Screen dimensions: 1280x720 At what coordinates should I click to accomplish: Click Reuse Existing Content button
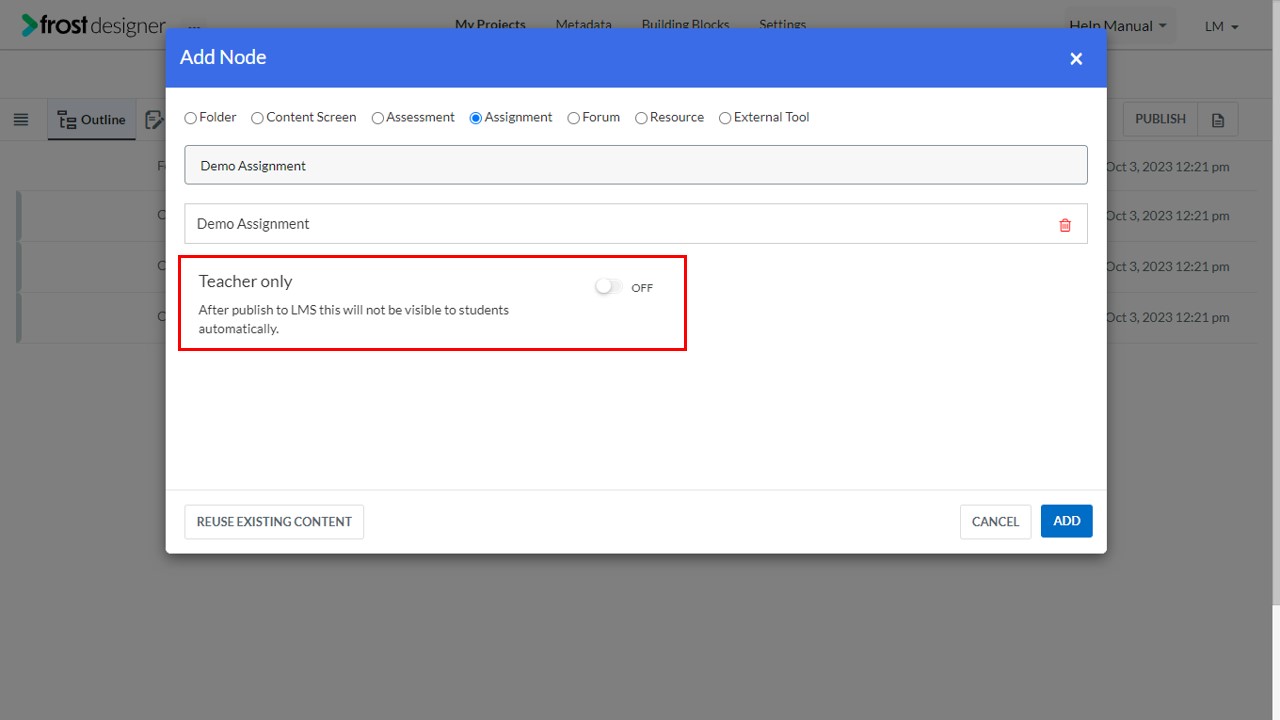pos(274,522)
